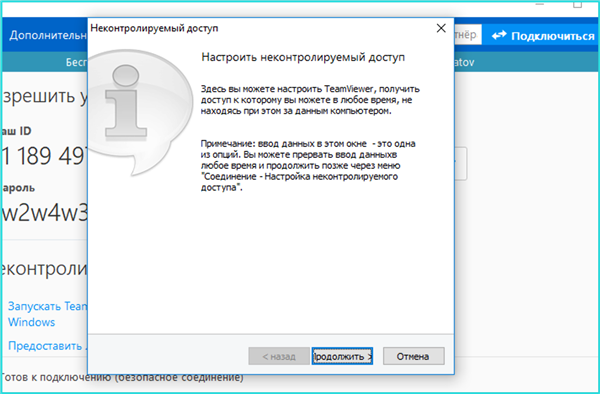This screenshot has width=600, height=394.
Task: Minimize the TeamViewer main window
Action: coord(540,5)
